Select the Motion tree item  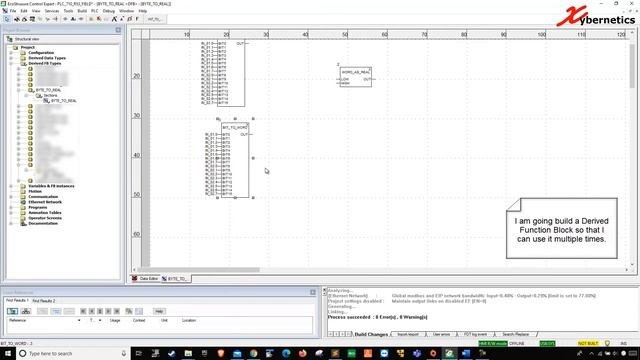coord(35,191)
